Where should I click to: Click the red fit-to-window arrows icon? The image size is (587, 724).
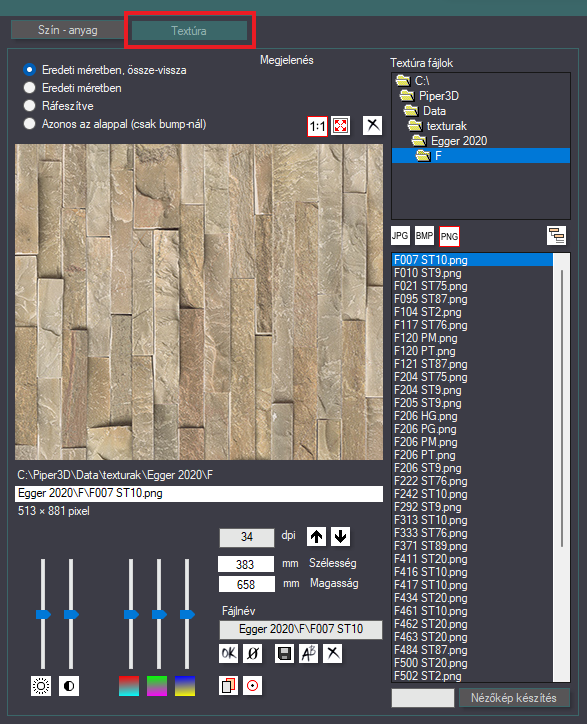pyautogui.click(x=340, y=126)
